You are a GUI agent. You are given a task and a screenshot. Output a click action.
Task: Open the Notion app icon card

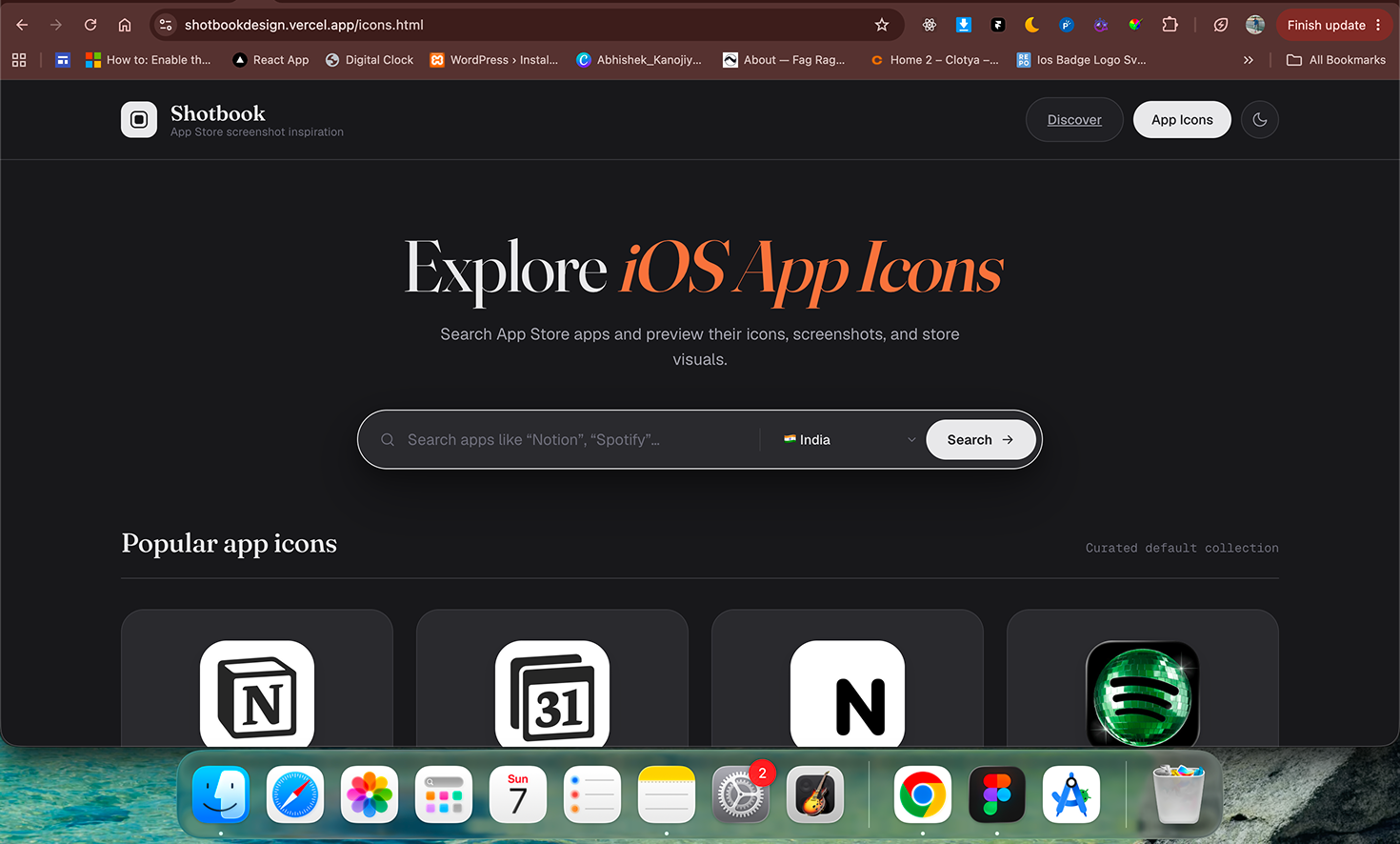tap(257, 678)
